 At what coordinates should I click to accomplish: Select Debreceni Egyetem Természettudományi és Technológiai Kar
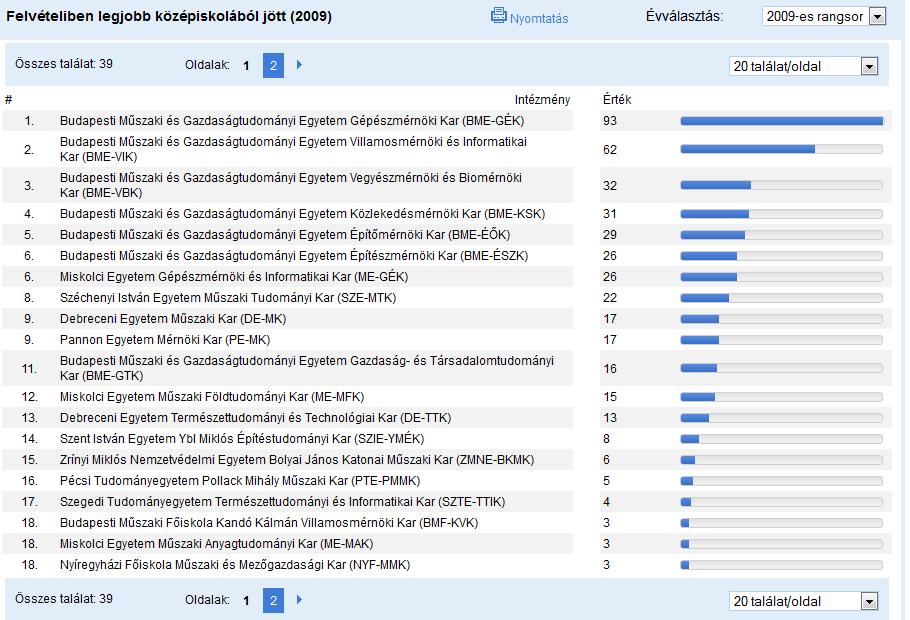(x=255, y=418)
